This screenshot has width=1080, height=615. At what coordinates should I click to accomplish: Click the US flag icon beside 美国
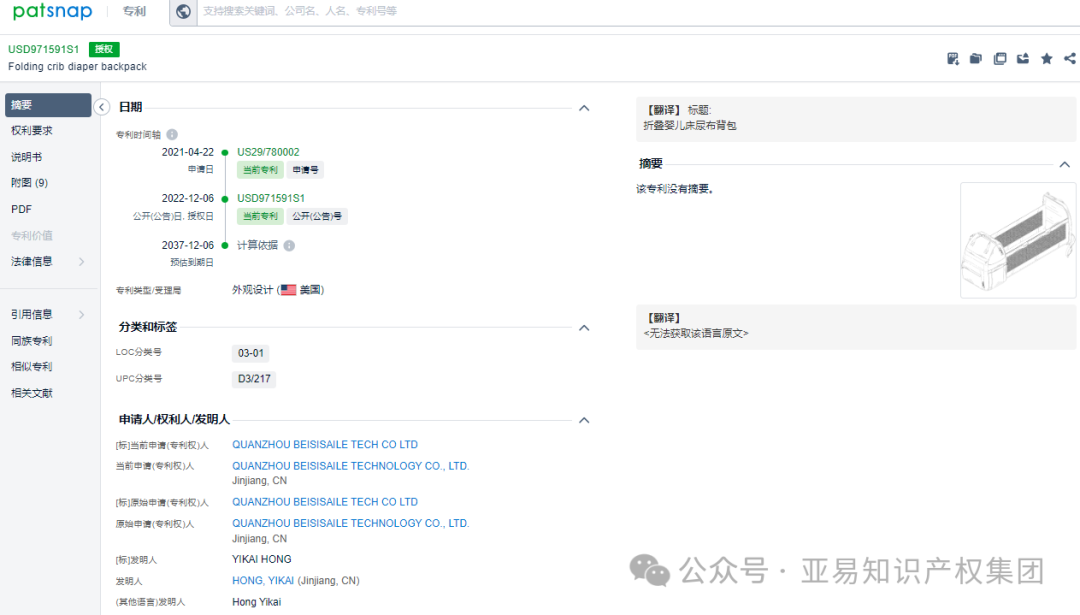289,290
